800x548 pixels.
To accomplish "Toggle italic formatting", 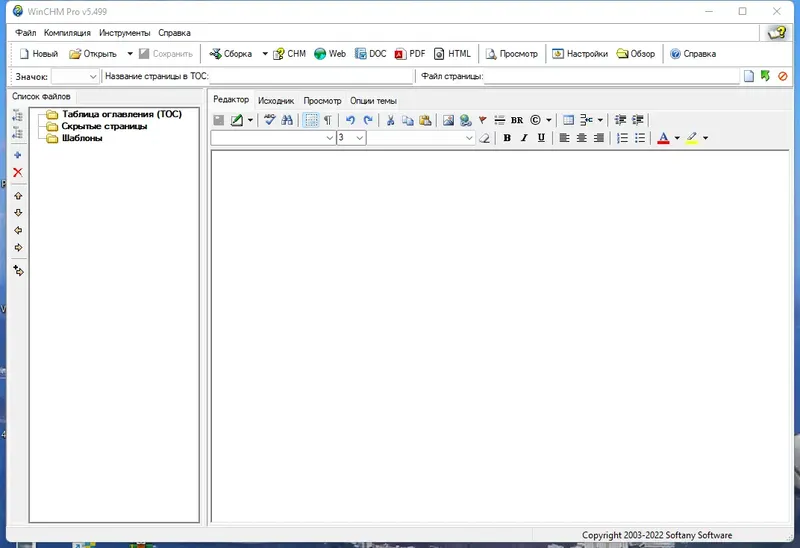I will pyautogui.click(x=524, y=138).
